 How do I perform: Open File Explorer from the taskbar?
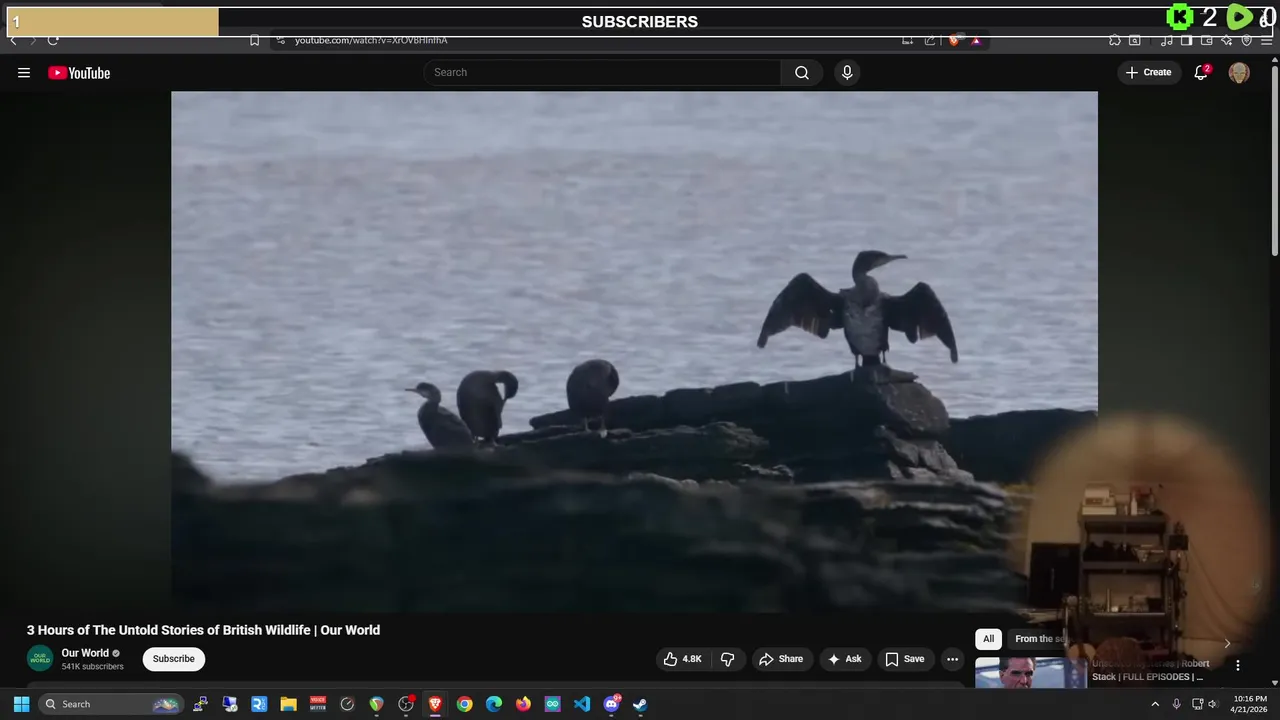pyautogui.click(x=288, y=704)
